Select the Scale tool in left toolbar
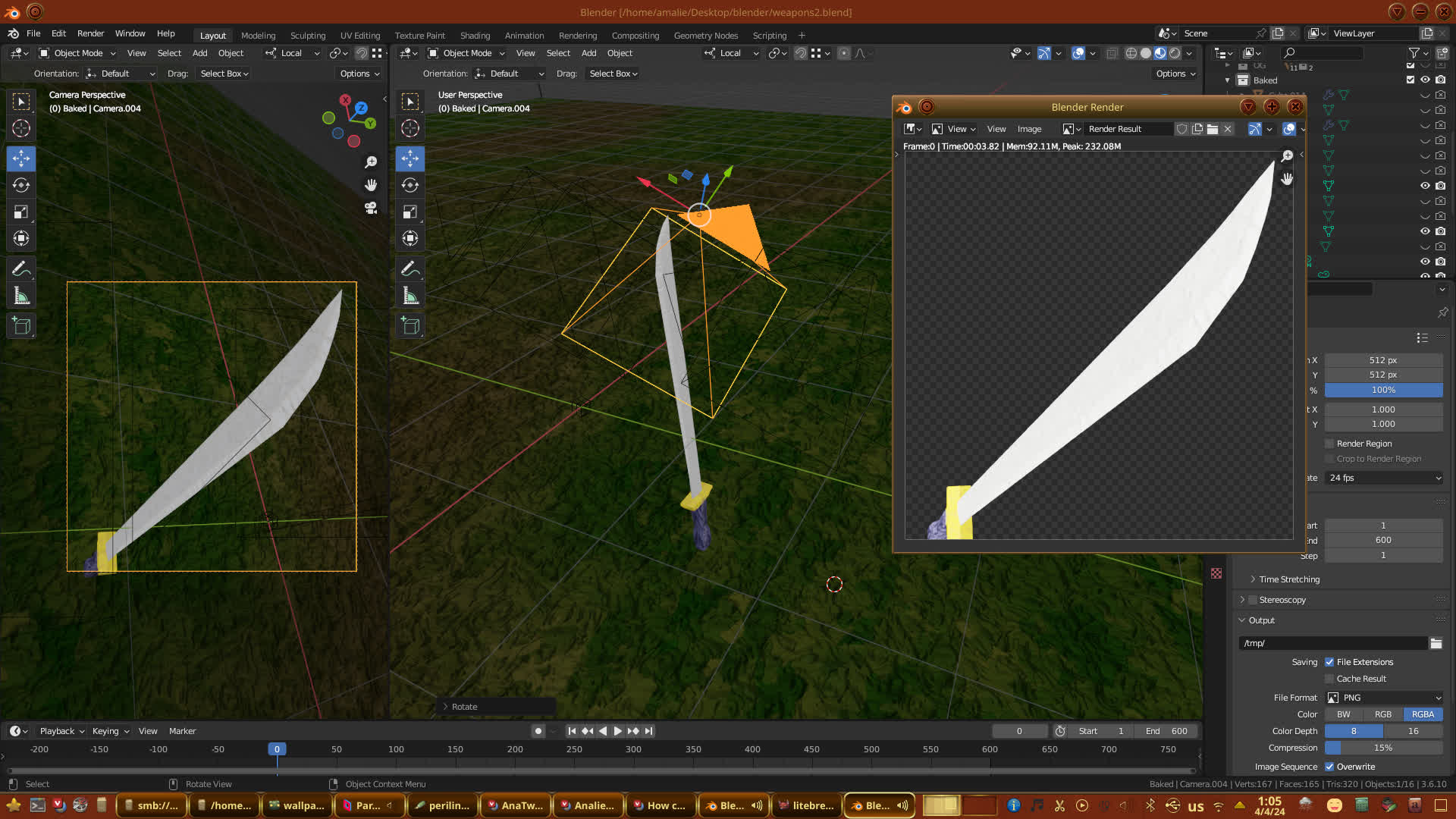 click(x=21, y=212)
